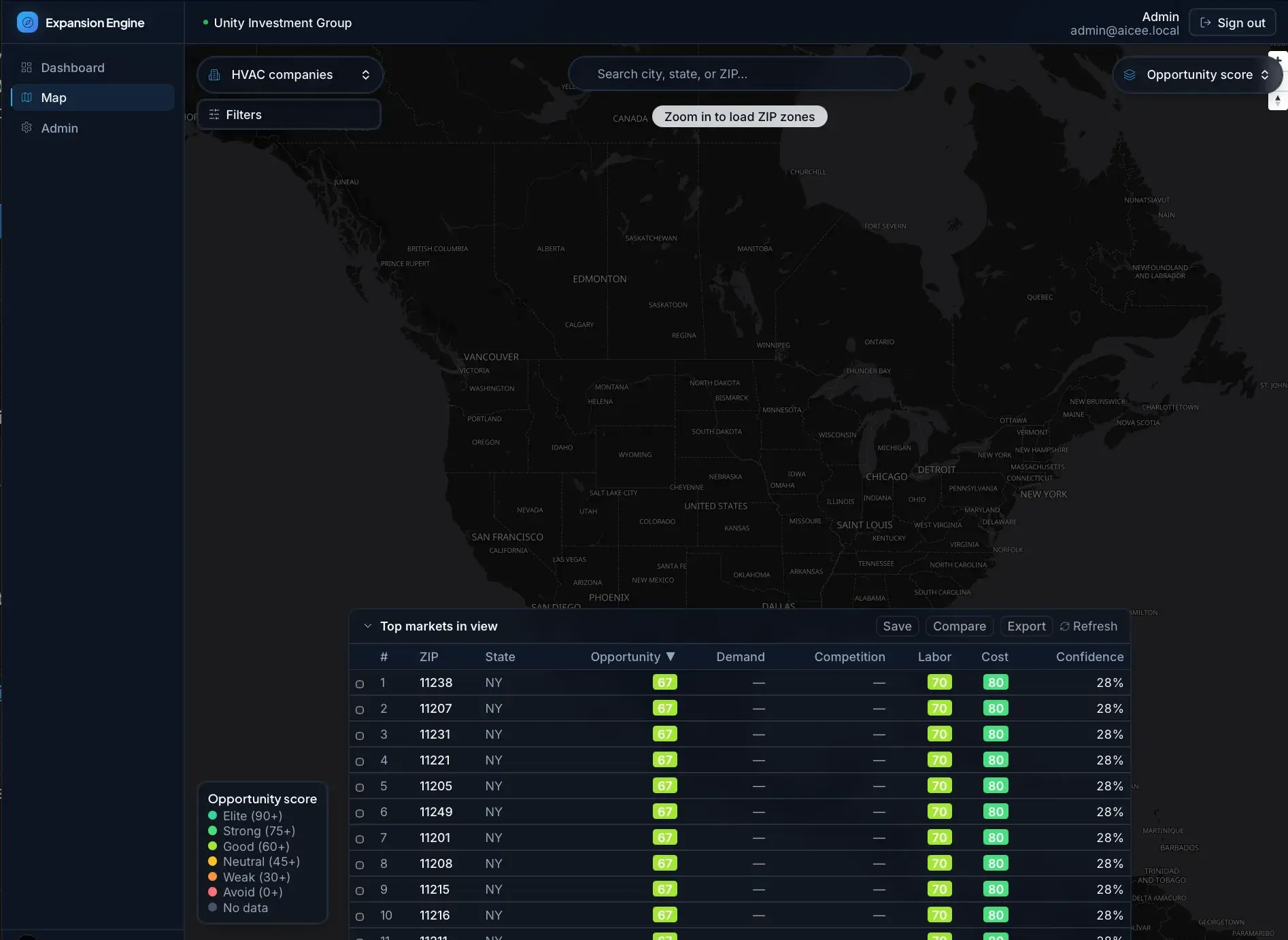Click the sliders icon on Filters

tap(214, 114)
